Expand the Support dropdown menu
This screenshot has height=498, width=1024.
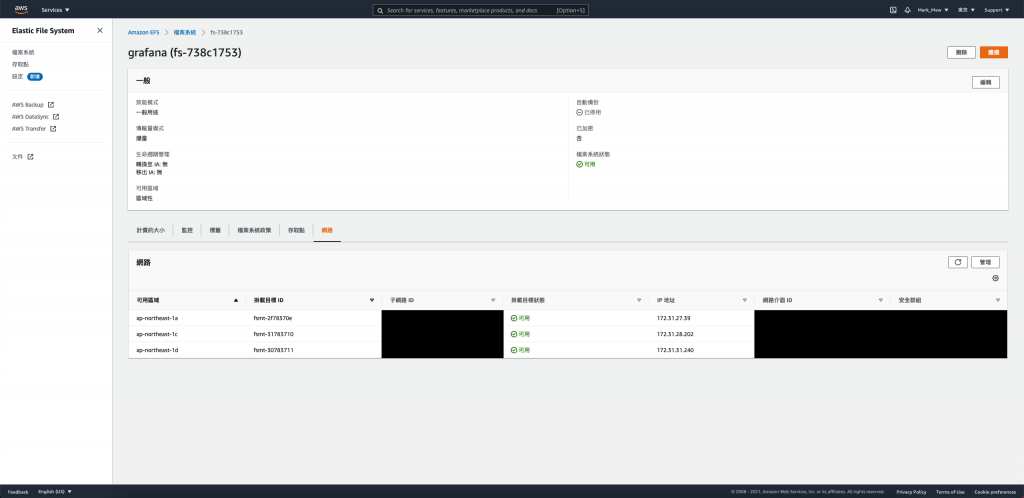pyautogui.click(x=995, y=10)
